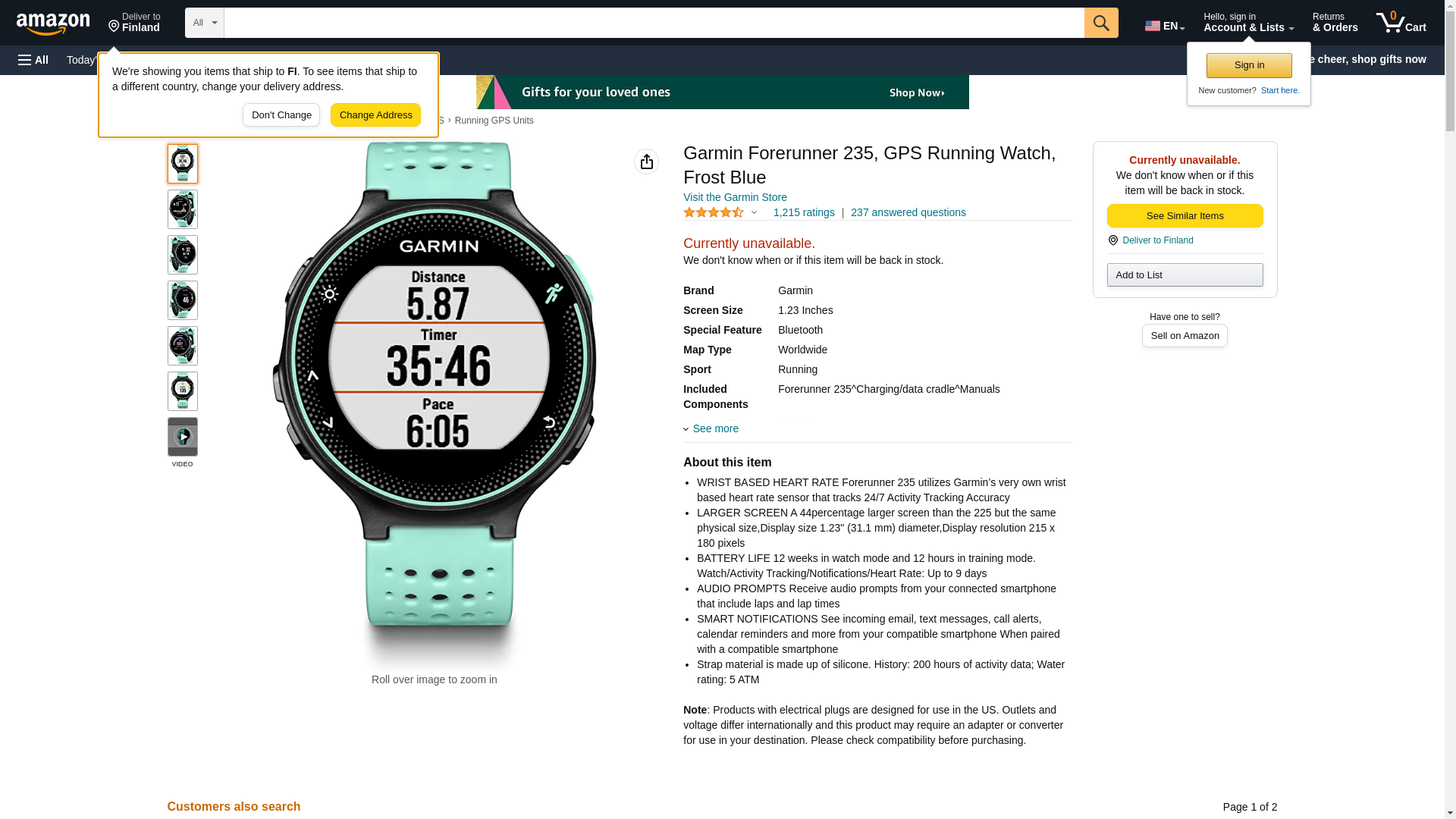
Task: Expand the All search category dropdown
Action: (204, 23)
